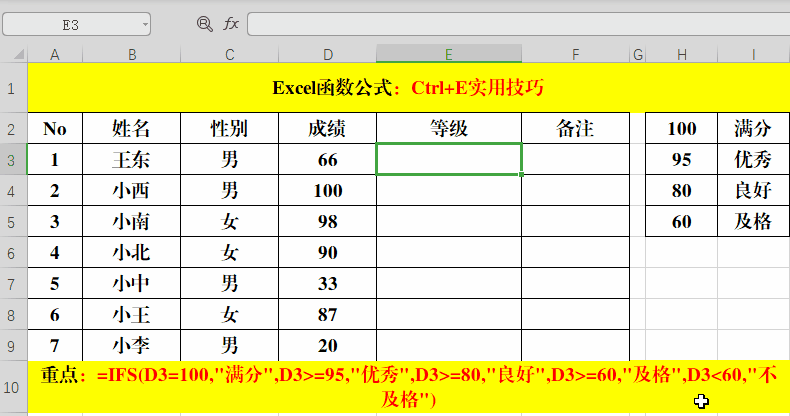Screen dimensions: 790x416
Task: Click the fill handle of cell E3
Action: pos(521,174)
